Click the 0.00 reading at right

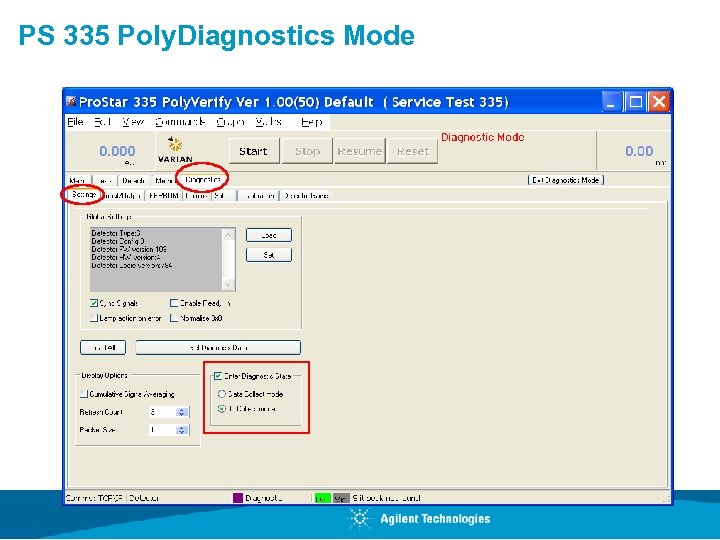pos(639,151)
